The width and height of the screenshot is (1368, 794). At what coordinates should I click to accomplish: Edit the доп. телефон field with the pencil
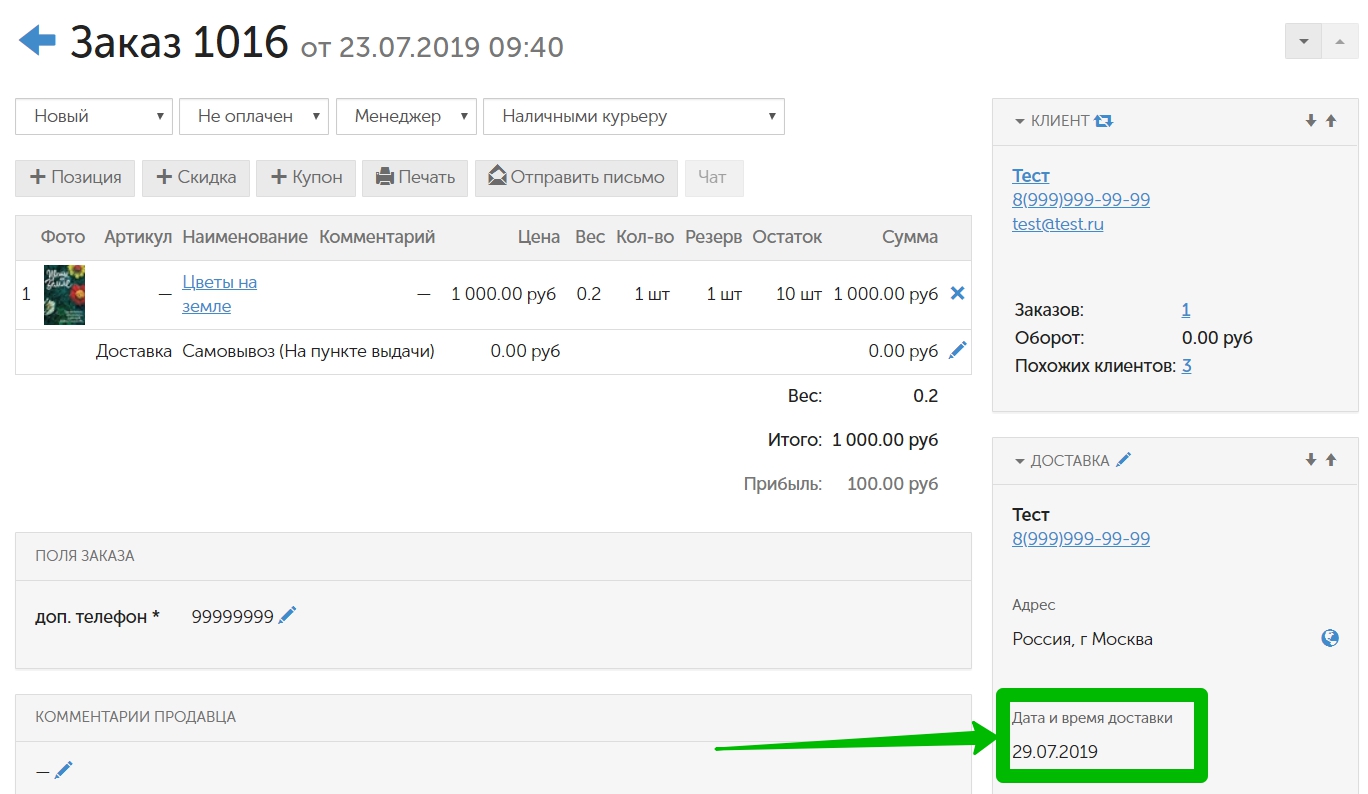(x=288, y=616)
